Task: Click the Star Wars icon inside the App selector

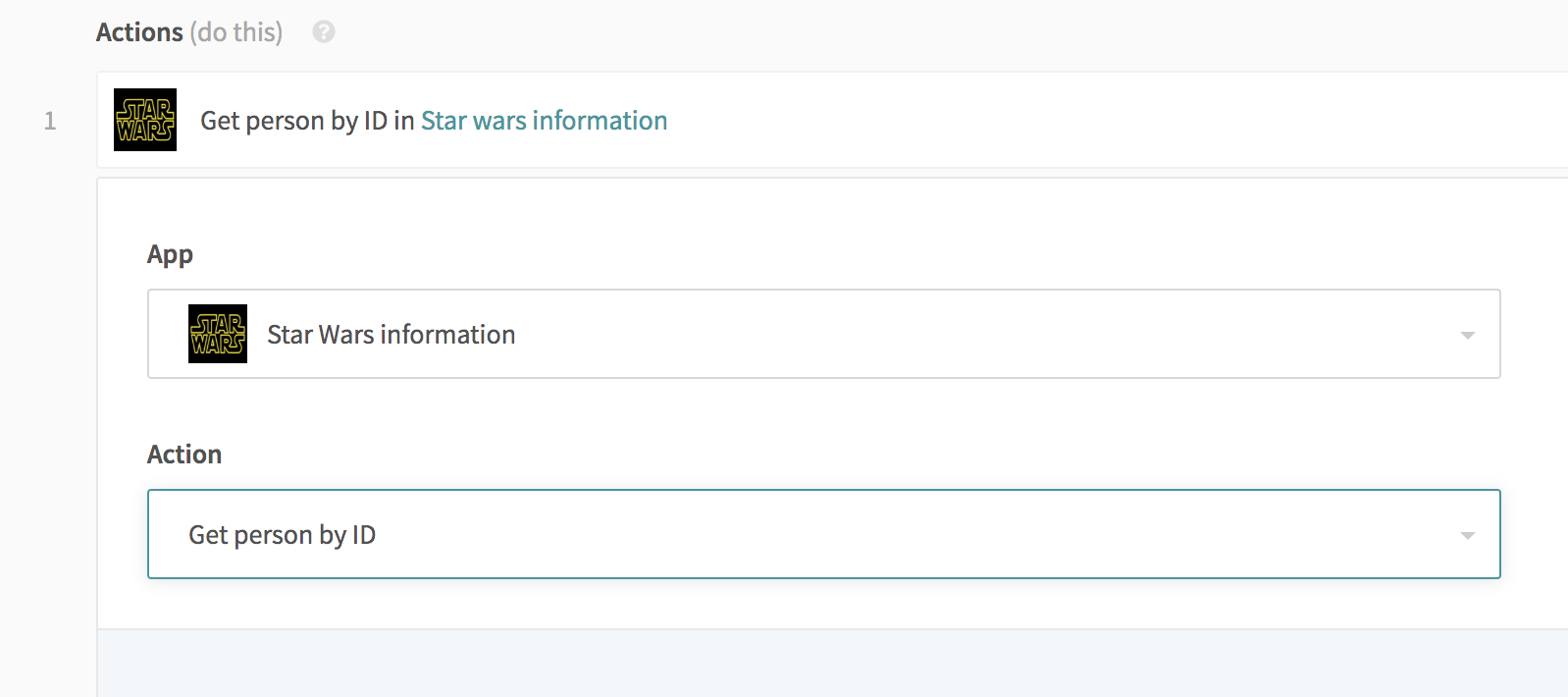Action: (218, 334)
